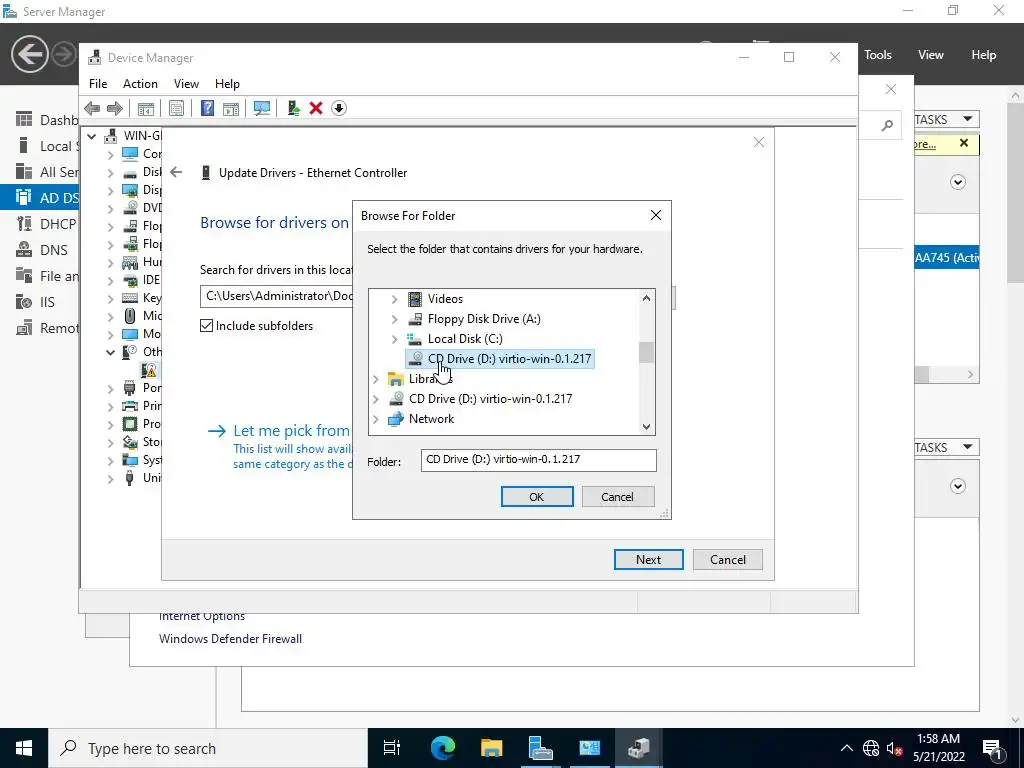Open Properties toolbar icon in Device Manager
This screenshot has width=1024, height=768.
point(176,108)
